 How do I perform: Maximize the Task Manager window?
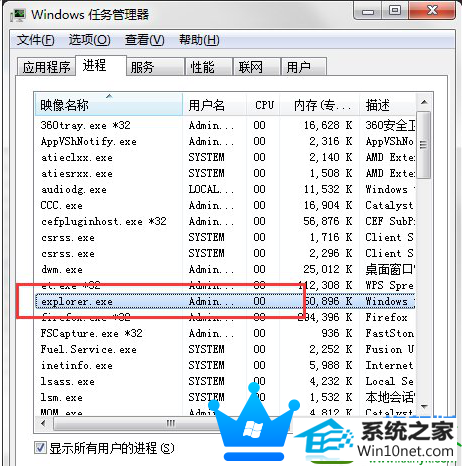(395, 11)
